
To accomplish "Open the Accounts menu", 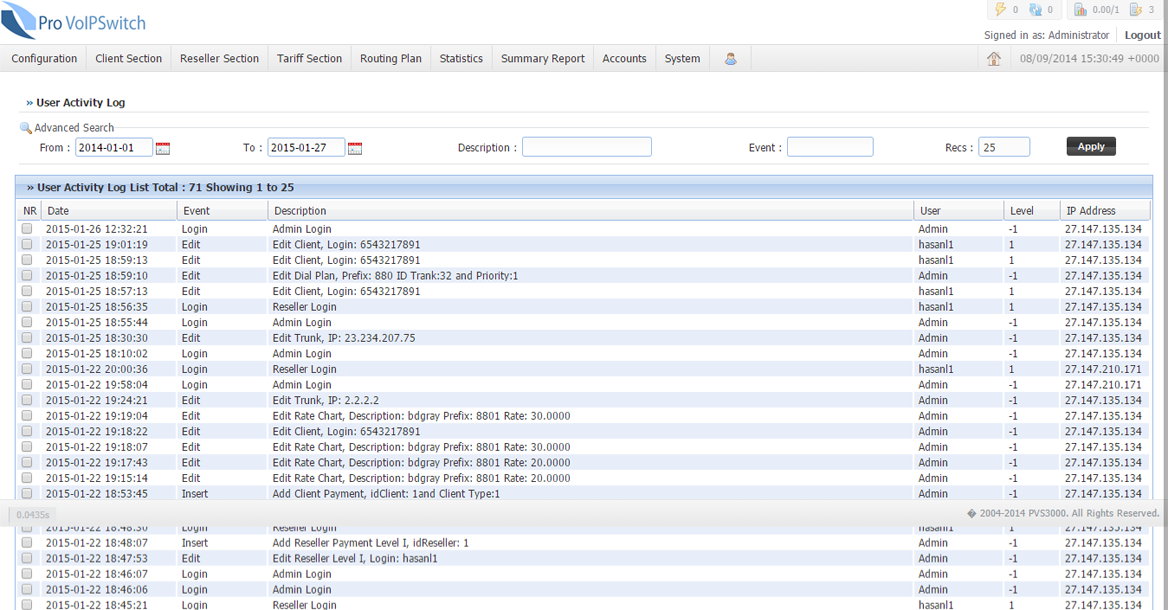I will [624, 58].
